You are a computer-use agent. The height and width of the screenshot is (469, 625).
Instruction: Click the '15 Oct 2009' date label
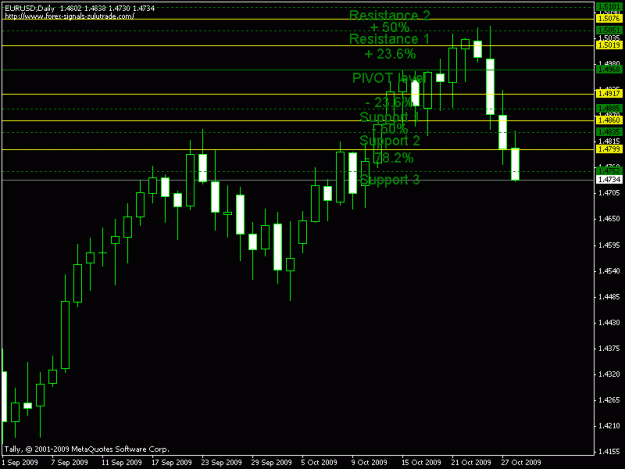[x=421, y=462]
